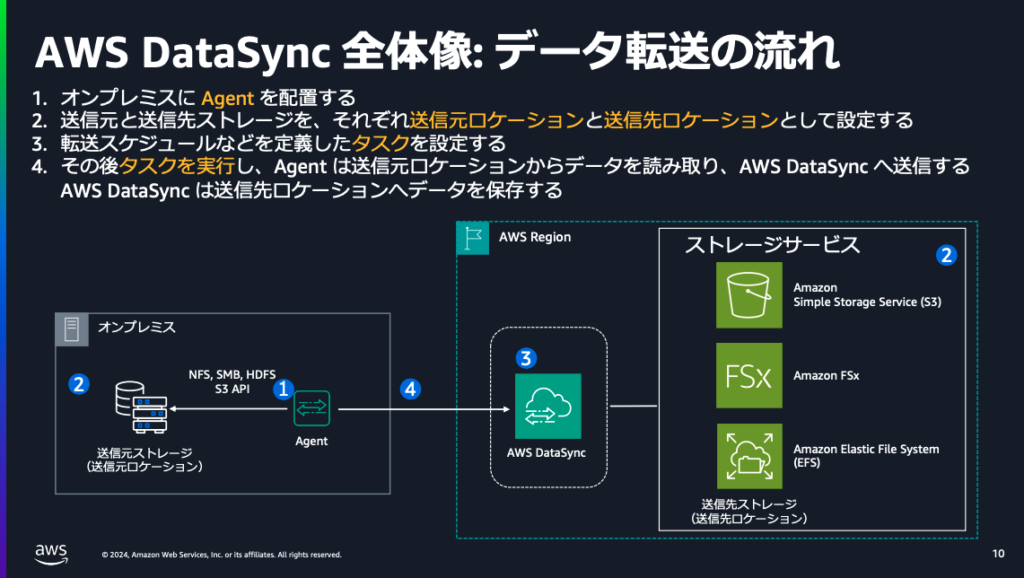Select the "Amazon Simple Storage Service (S3)" label
Screen dimensions: 1024x578
[867, 295]
